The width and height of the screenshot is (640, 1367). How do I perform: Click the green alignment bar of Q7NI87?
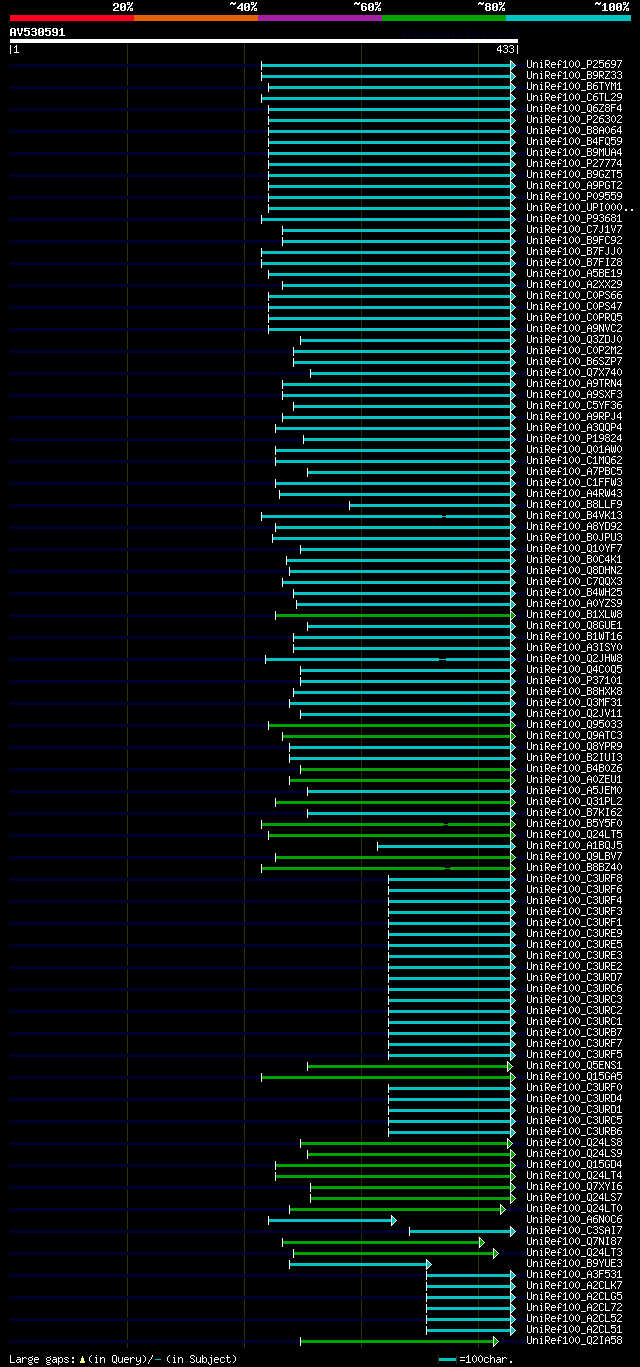[x=384, y=1242]
